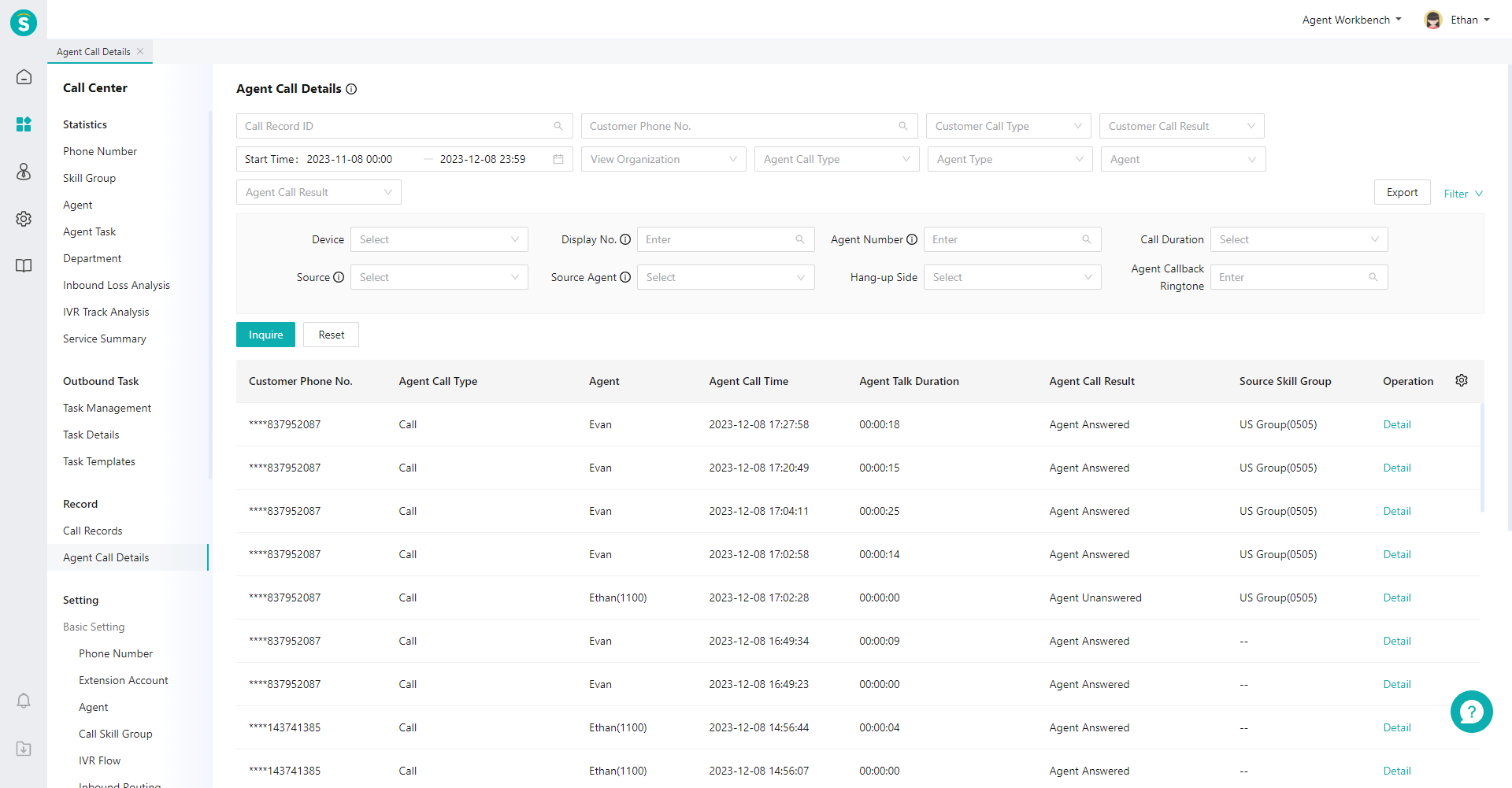Click Agent Call Time column header
Viewport: 1512px width, 788px height.
(x=749, y=381)
